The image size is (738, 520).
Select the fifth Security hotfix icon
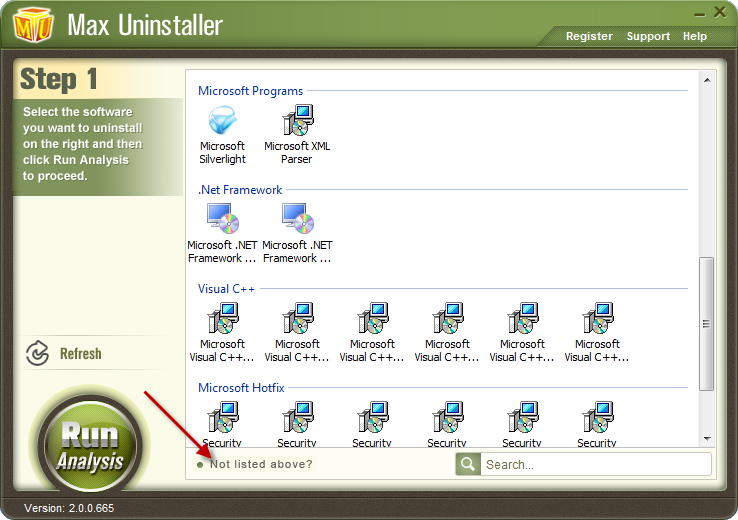click(x=522, y=417)
